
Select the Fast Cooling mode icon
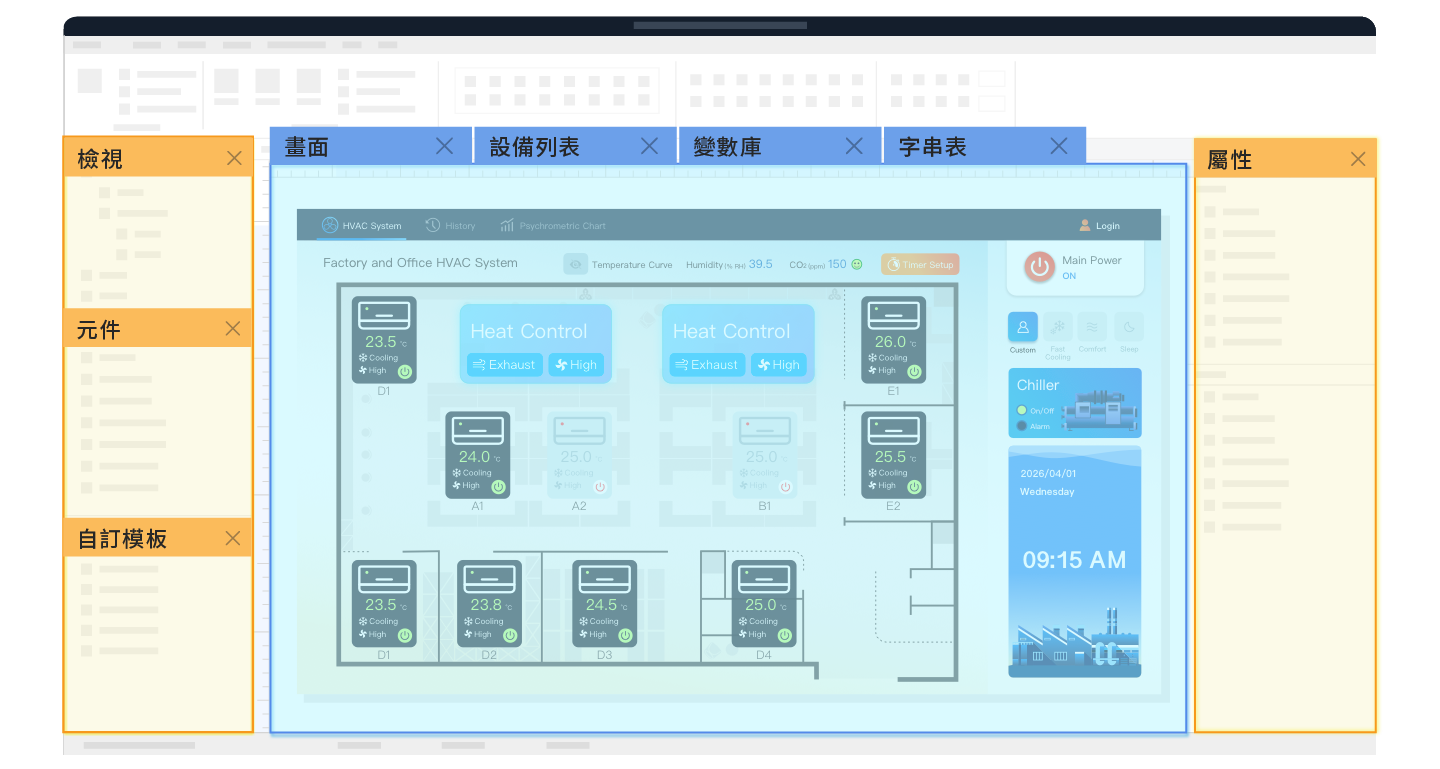(x=1058, y=327)
